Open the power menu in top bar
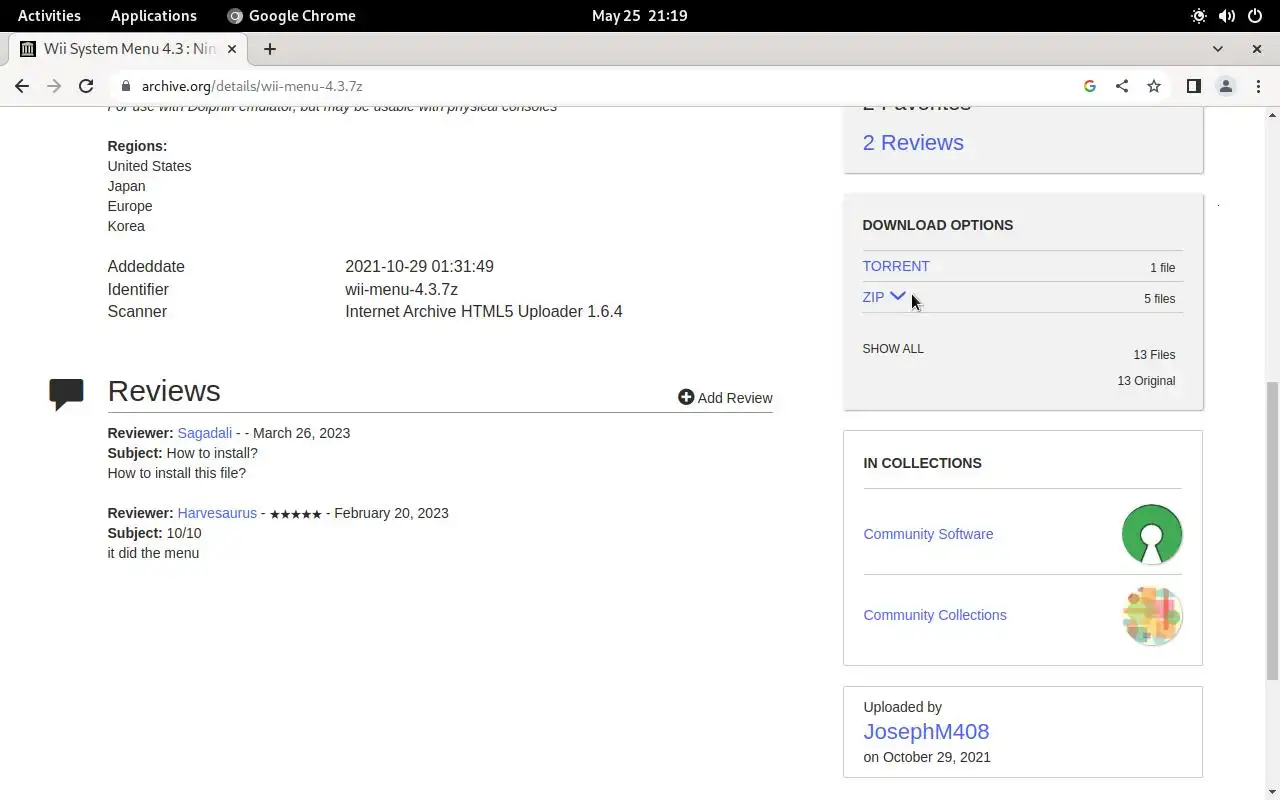The height and width of the screenshot is (800, 1280). [x=1255, y=15]
